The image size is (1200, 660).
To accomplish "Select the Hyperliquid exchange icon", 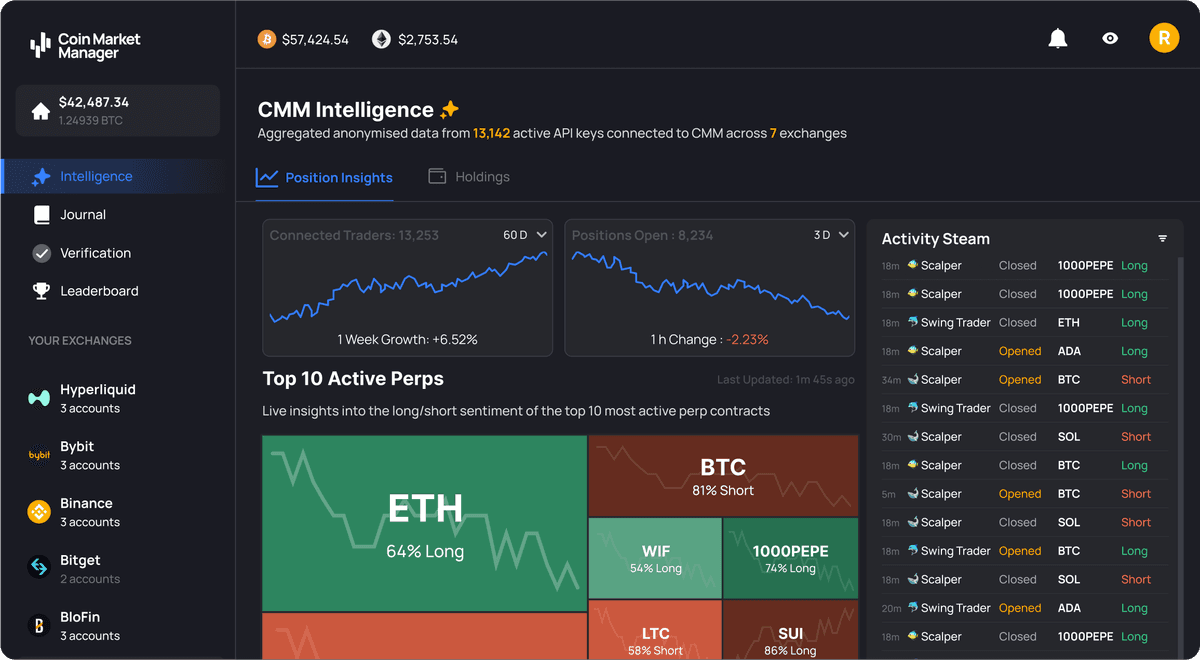I will click(x=39, y=398).
